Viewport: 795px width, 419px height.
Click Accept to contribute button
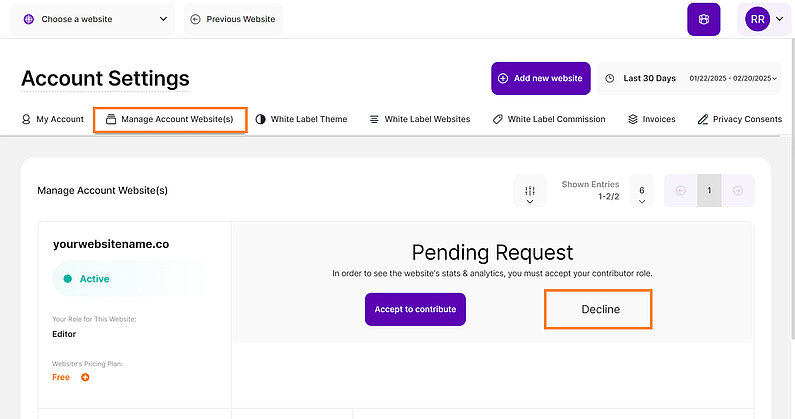415,309
